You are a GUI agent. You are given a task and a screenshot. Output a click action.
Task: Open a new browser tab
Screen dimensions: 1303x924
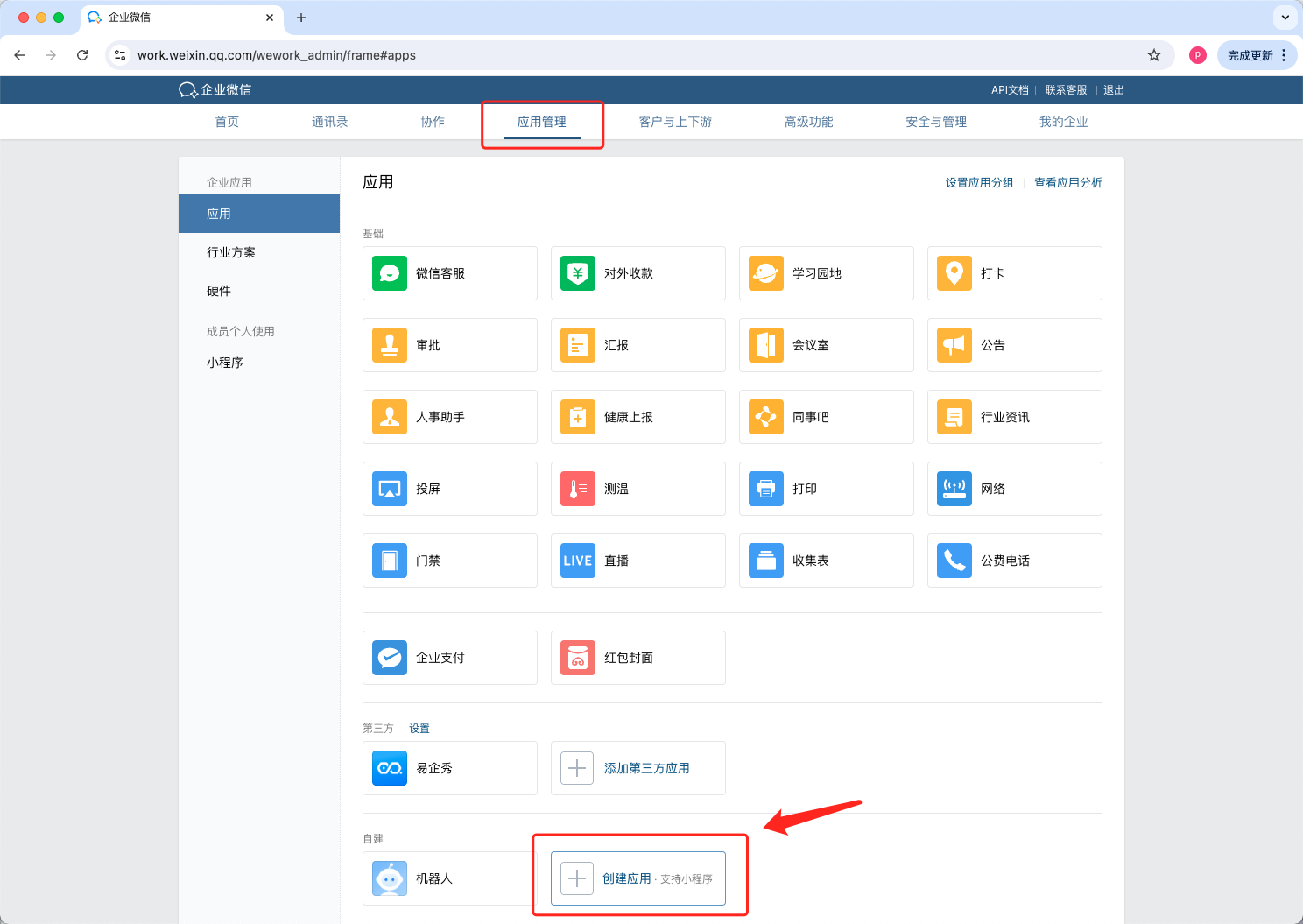click(x=301, y=18)
